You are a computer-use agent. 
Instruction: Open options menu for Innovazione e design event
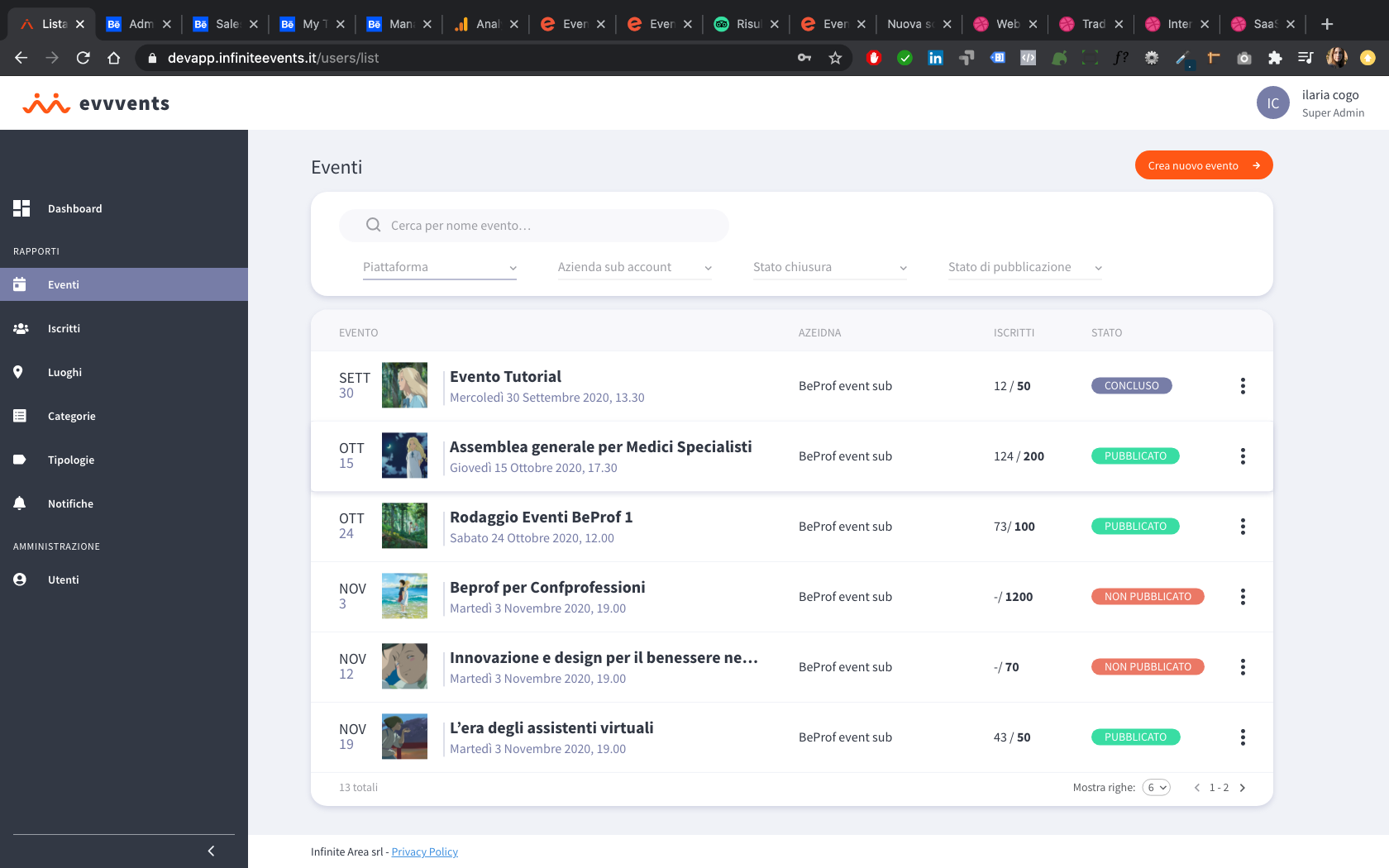pyautogui.click(x=1243, y=667)
